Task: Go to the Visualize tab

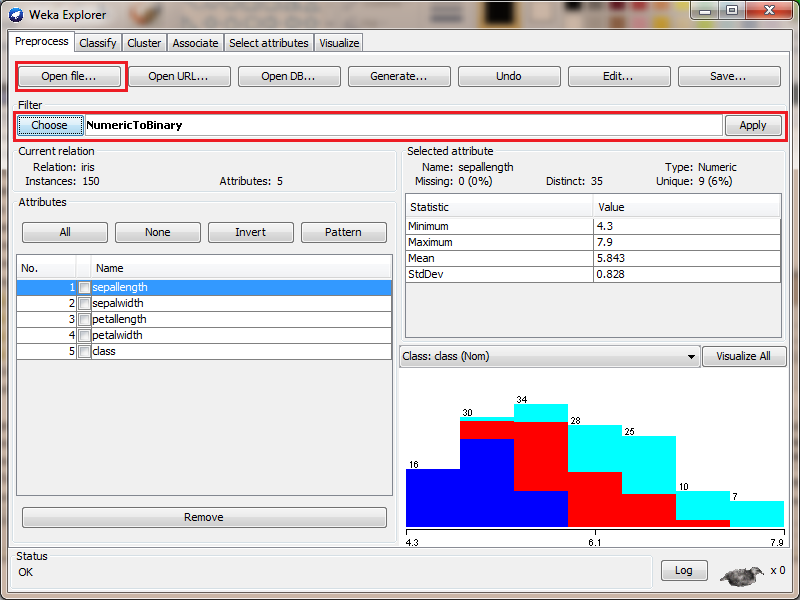Action: (339, 43)
